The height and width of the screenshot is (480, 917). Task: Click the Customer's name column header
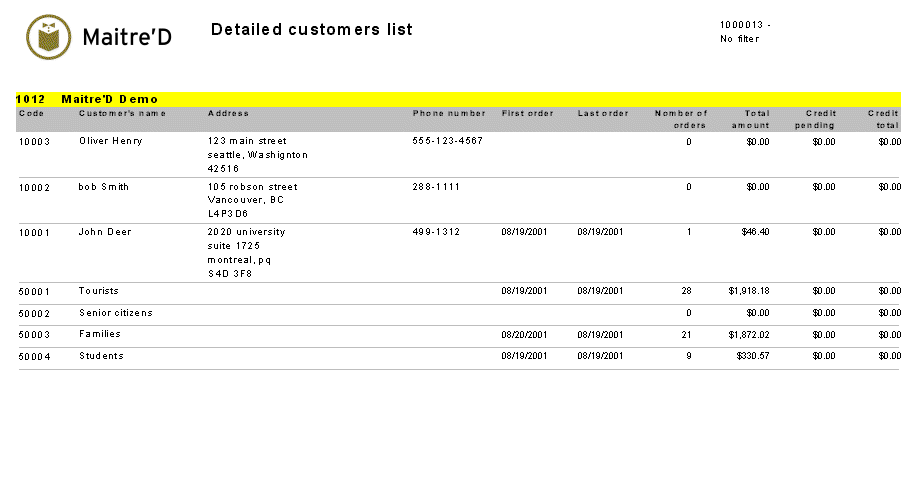(122, 113)
